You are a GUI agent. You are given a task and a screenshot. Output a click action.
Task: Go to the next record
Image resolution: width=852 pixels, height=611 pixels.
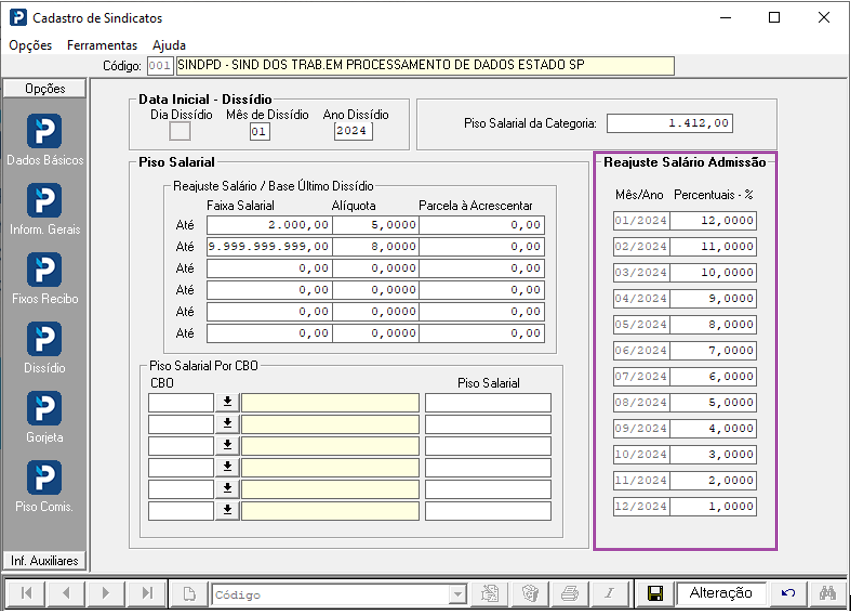pyautogui.click(x=106, y=593)
